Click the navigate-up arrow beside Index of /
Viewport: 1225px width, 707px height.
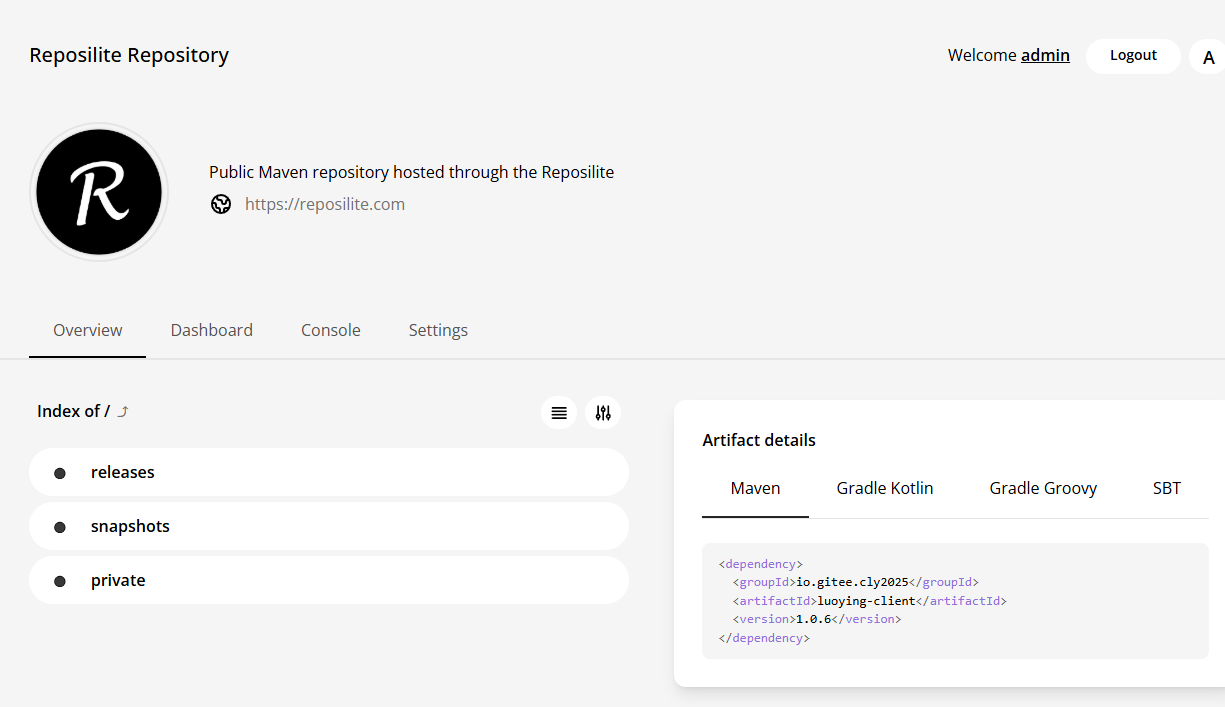coord(122,410)
